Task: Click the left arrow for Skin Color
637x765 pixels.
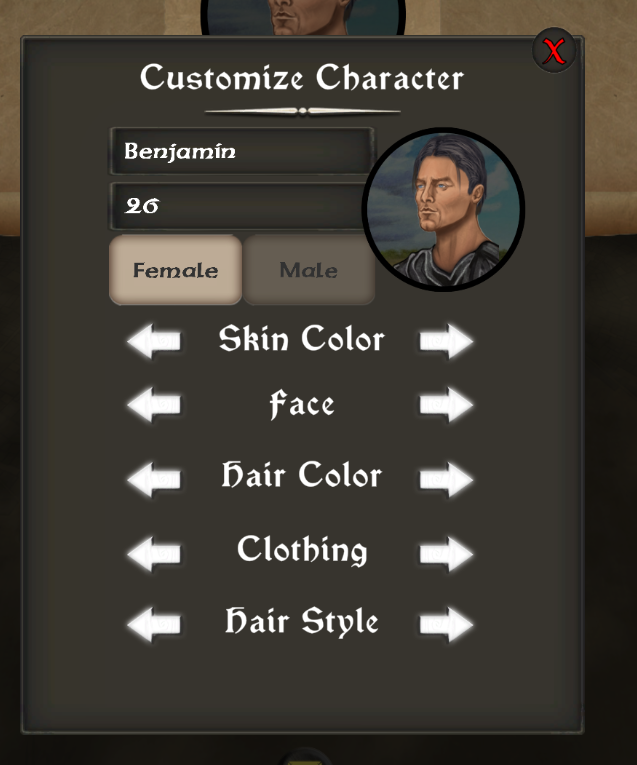Action: [154, 341]
